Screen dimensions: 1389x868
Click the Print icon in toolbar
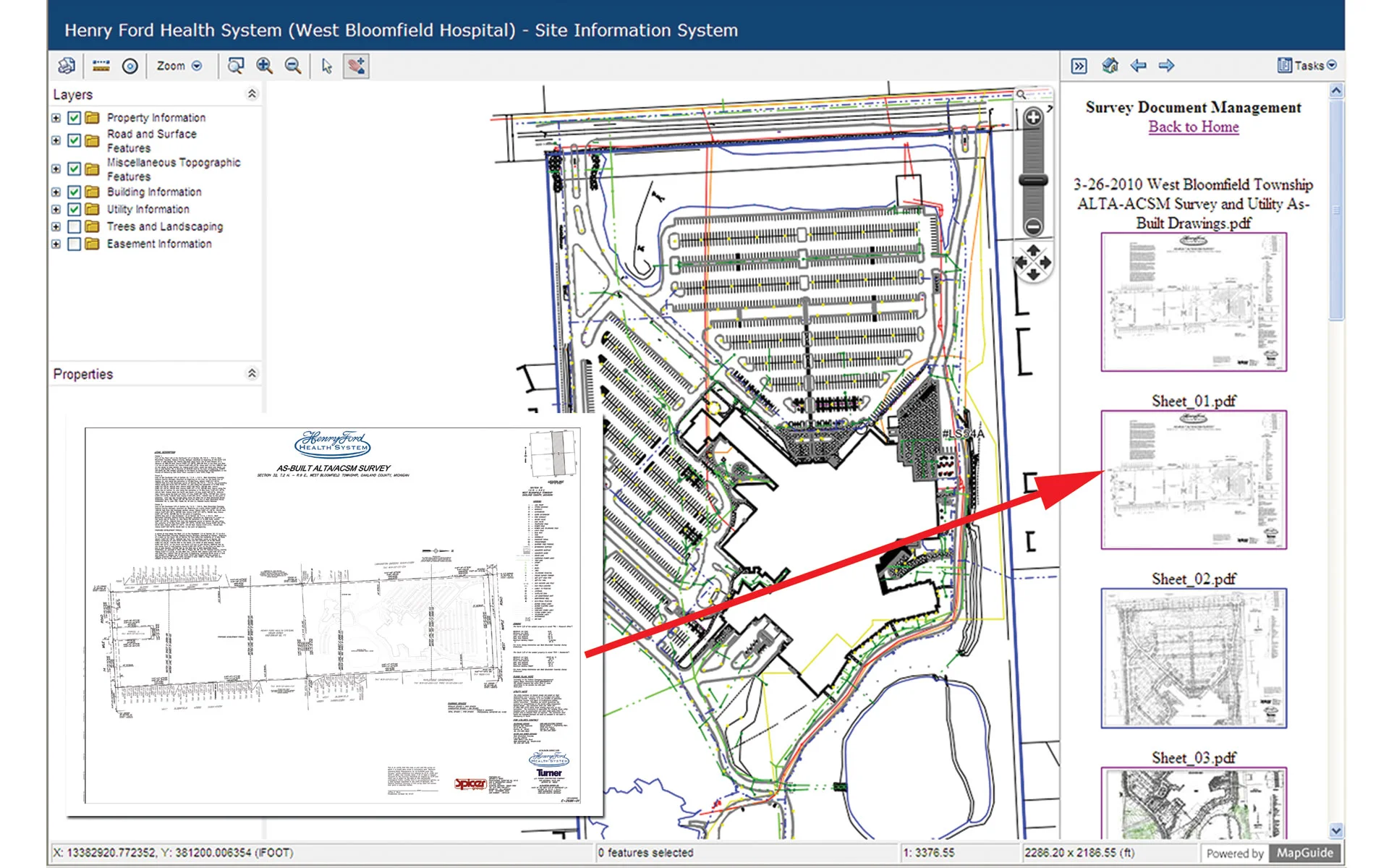tap(67, 66)
